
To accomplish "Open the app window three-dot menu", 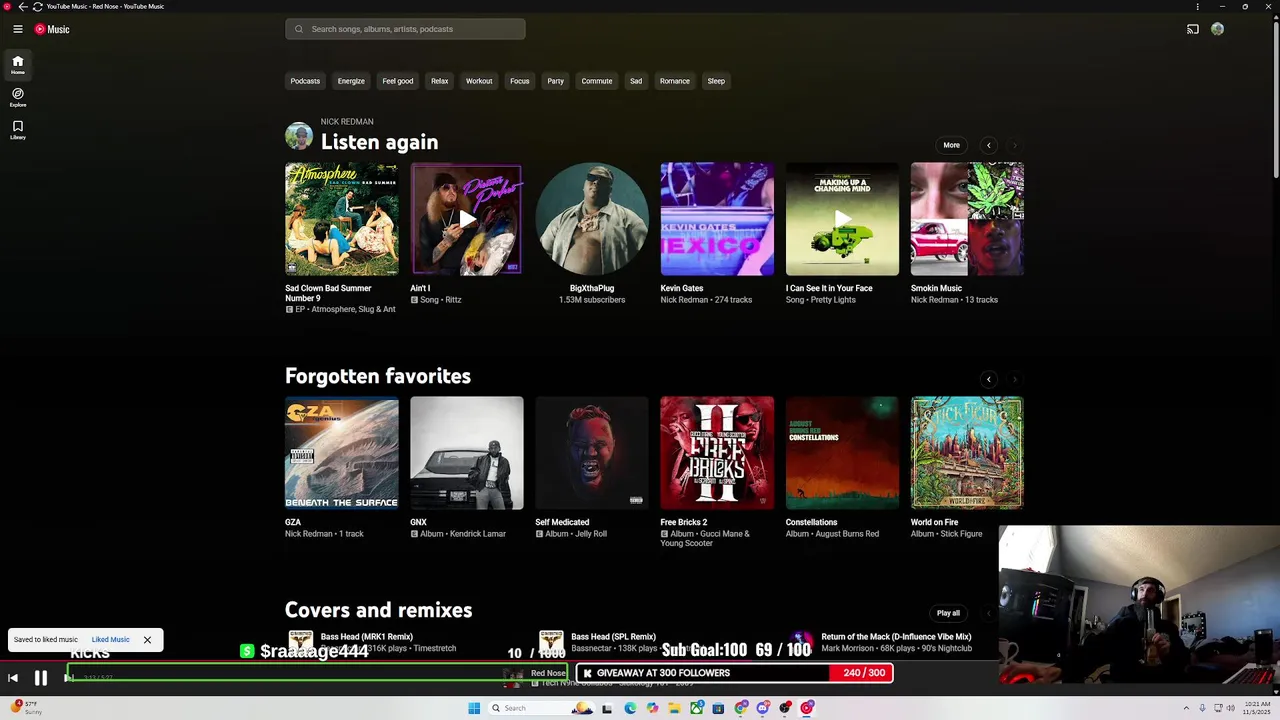I will [1197, 6].
